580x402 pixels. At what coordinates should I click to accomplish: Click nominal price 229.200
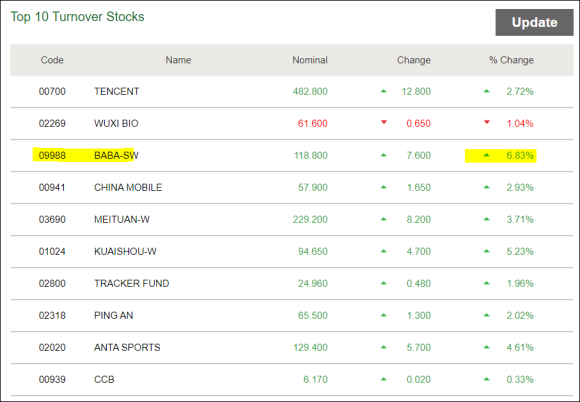tap(310, 219)
